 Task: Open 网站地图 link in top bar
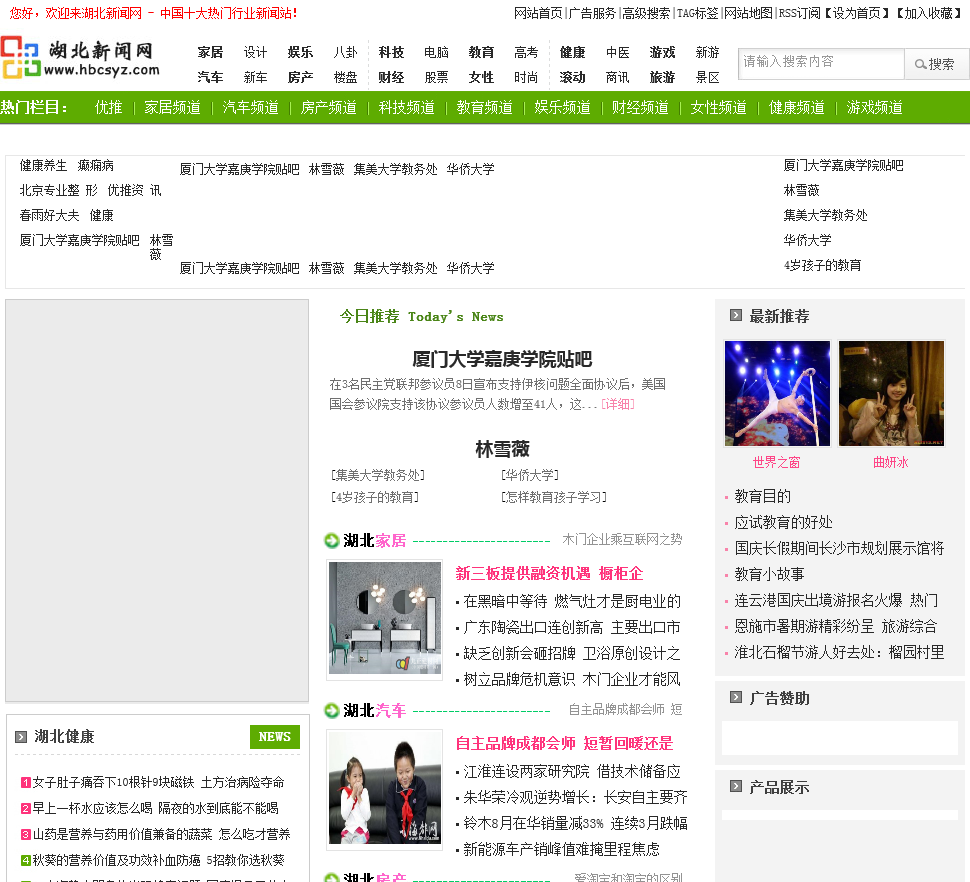pos(748,13)
